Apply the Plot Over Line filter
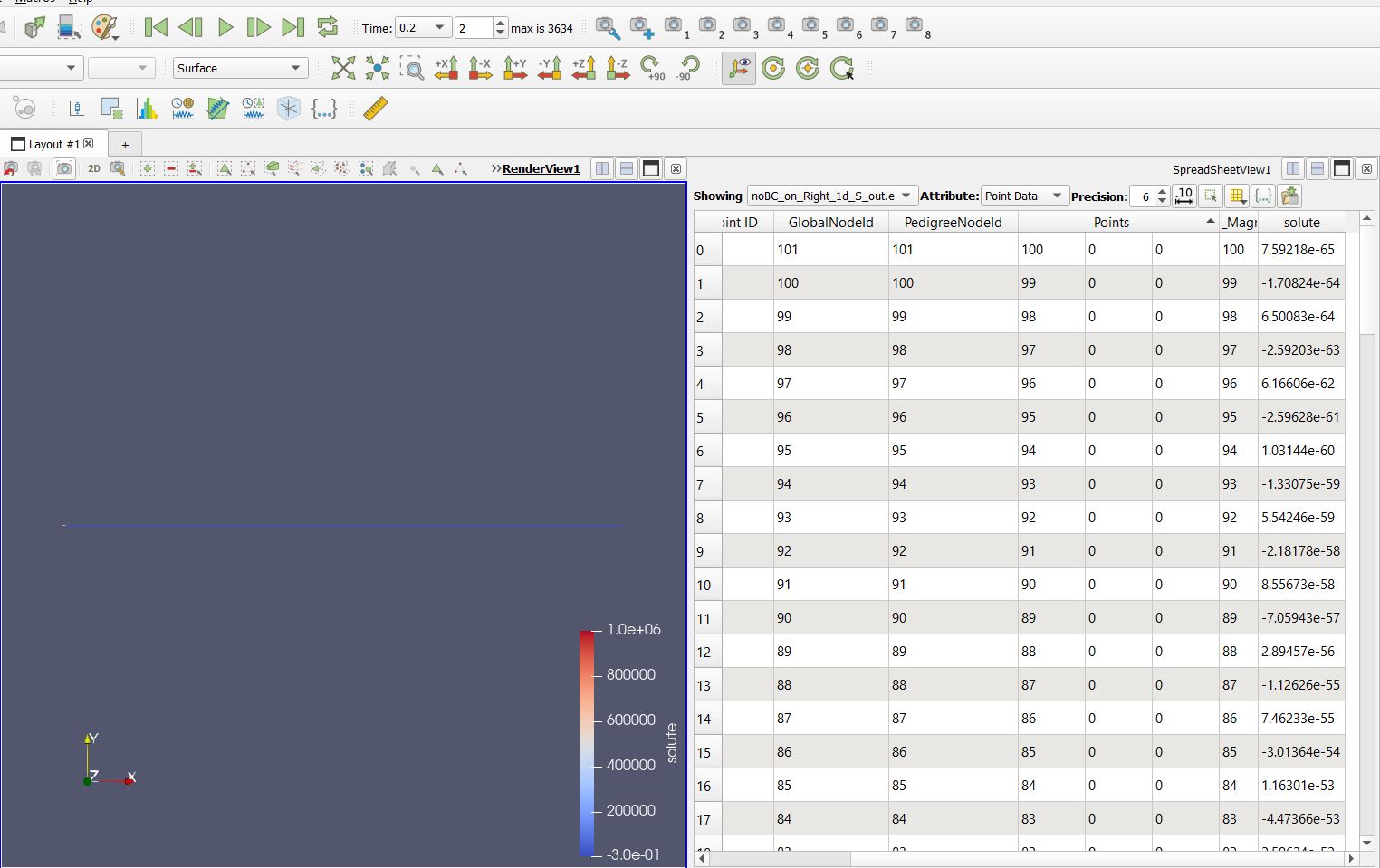 219,109
